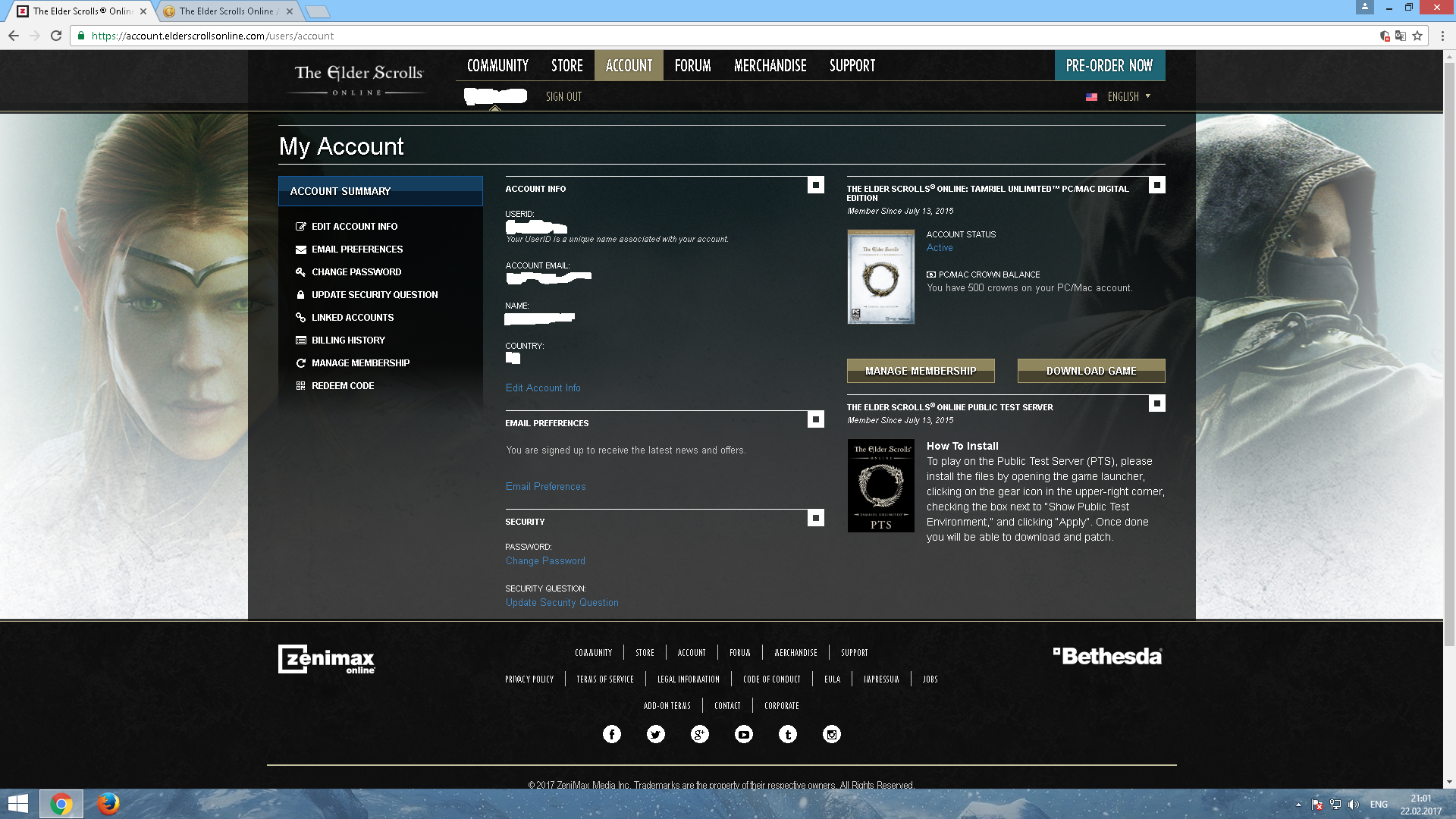Open Firefox from the taskbar

click(x=108, y=804)
